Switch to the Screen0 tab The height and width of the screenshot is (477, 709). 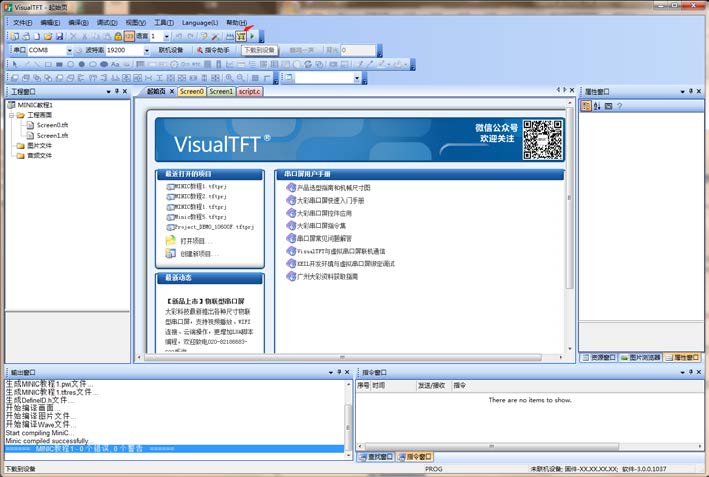point(192,91)
